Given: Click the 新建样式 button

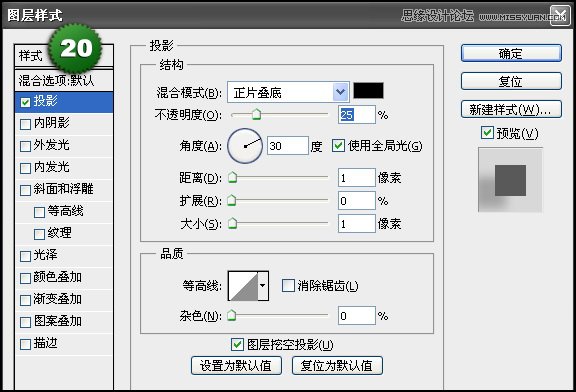Looking at the screenshot, I should [511, 109].
